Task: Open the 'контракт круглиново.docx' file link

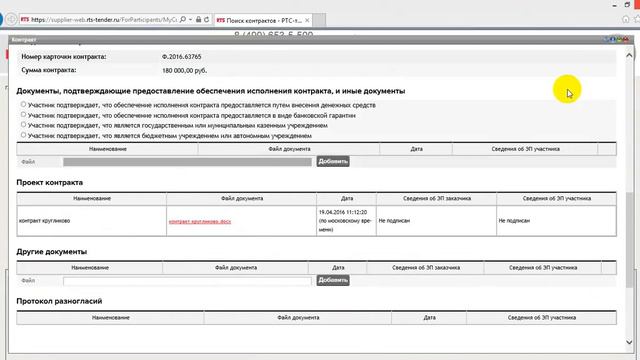Action: point(200,221)
